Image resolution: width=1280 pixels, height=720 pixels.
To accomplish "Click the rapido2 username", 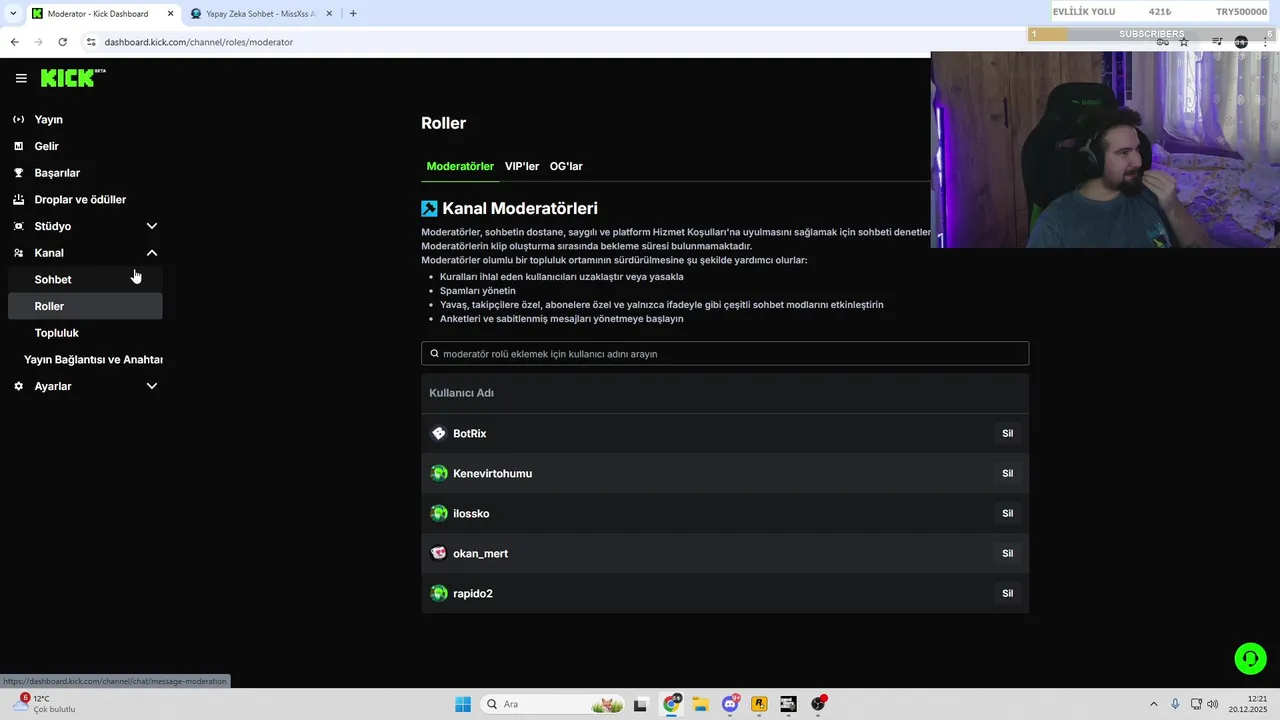I will tap(473, 593).
